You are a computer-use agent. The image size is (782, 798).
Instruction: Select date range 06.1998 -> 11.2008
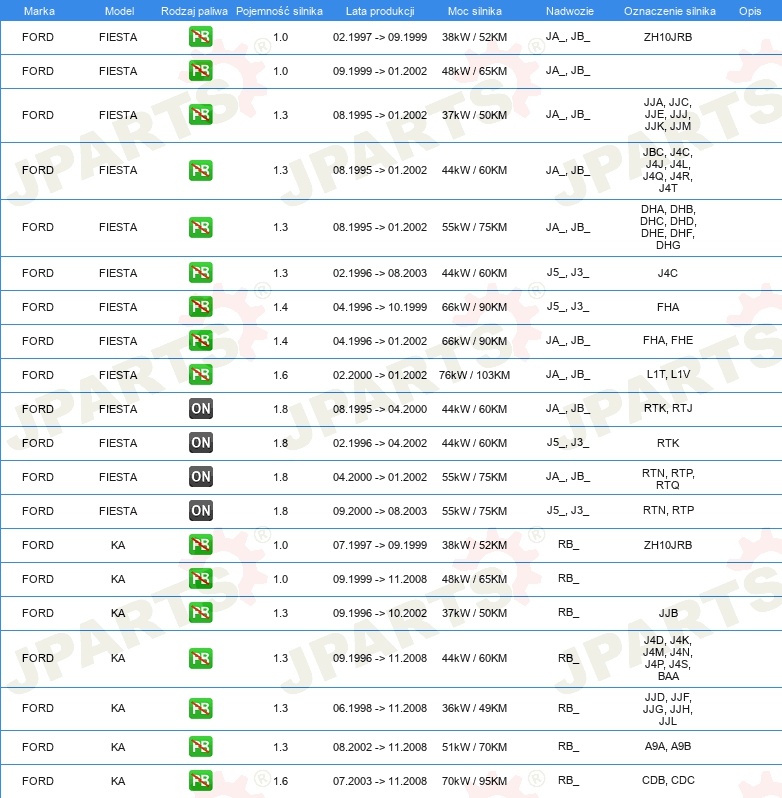(x=380, y=708)
